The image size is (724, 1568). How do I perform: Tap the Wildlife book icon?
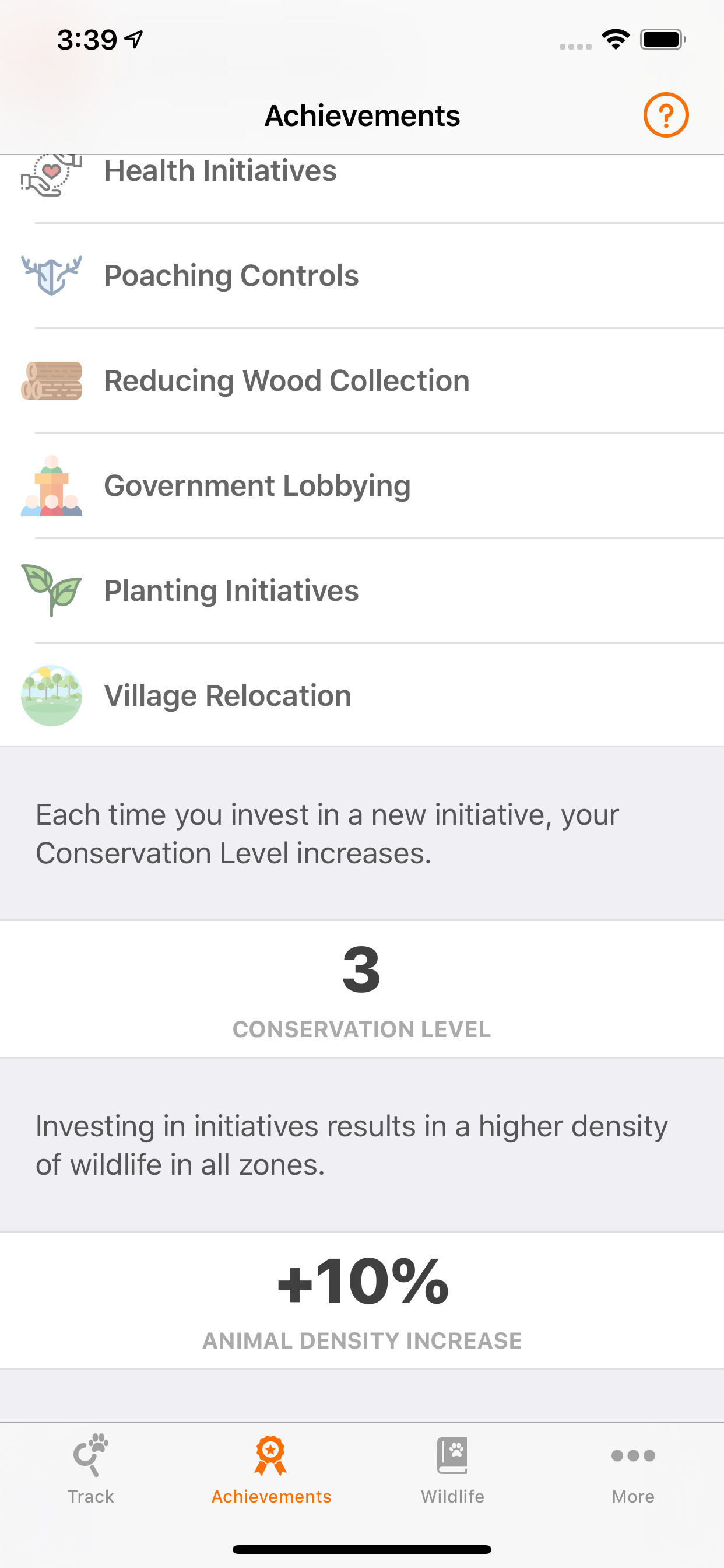452,1455
